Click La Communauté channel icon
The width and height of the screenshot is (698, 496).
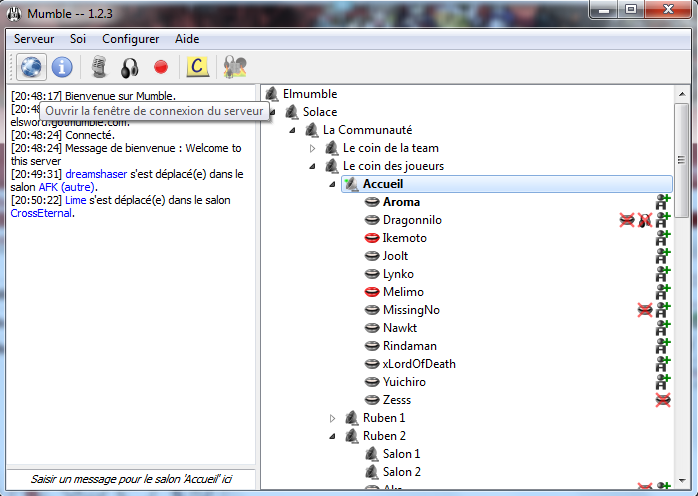pos(312,130)
